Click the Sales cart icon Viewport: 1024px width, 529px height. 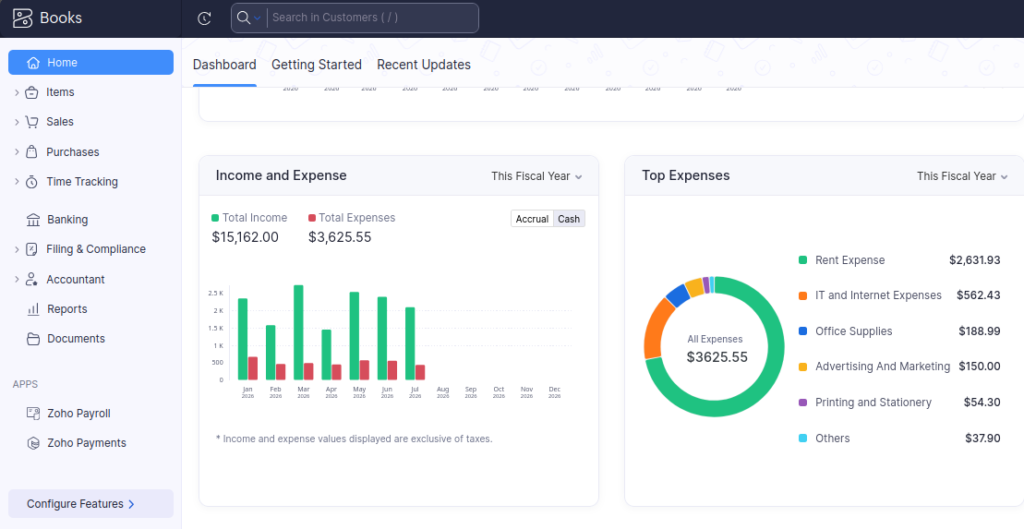[x=31, y=122]
